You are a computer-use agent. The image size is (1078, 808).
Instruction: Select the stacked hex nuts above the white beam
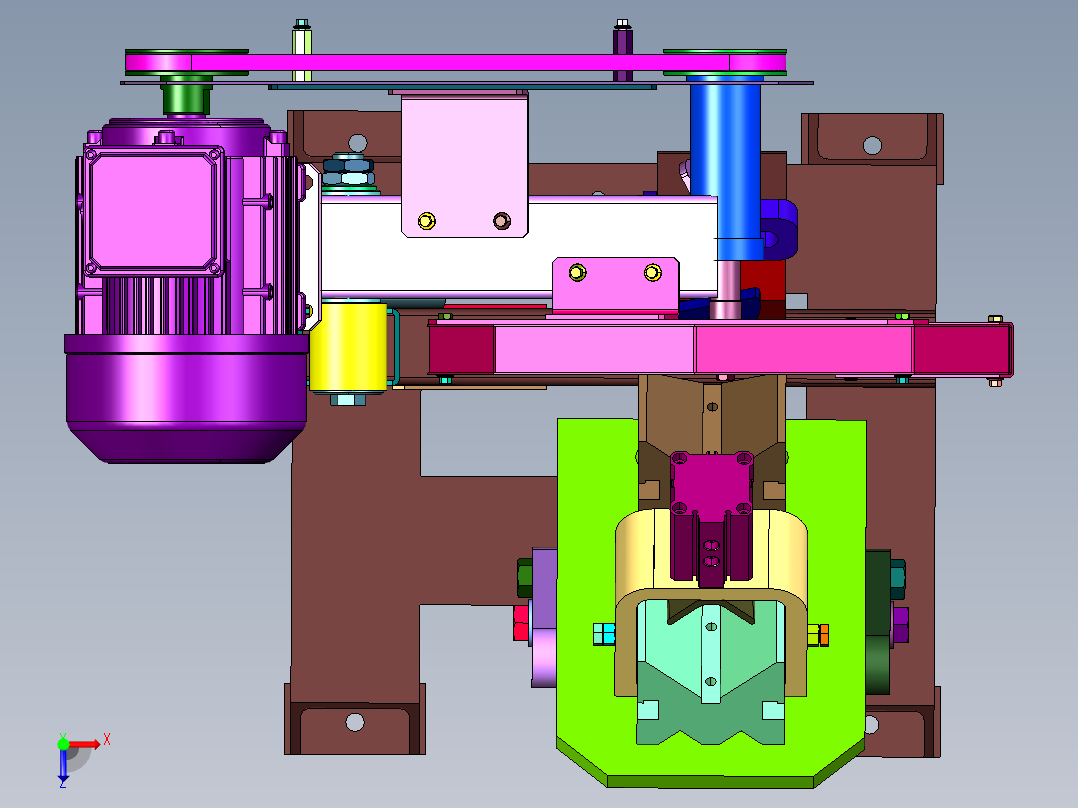click(x=349, y=171)
